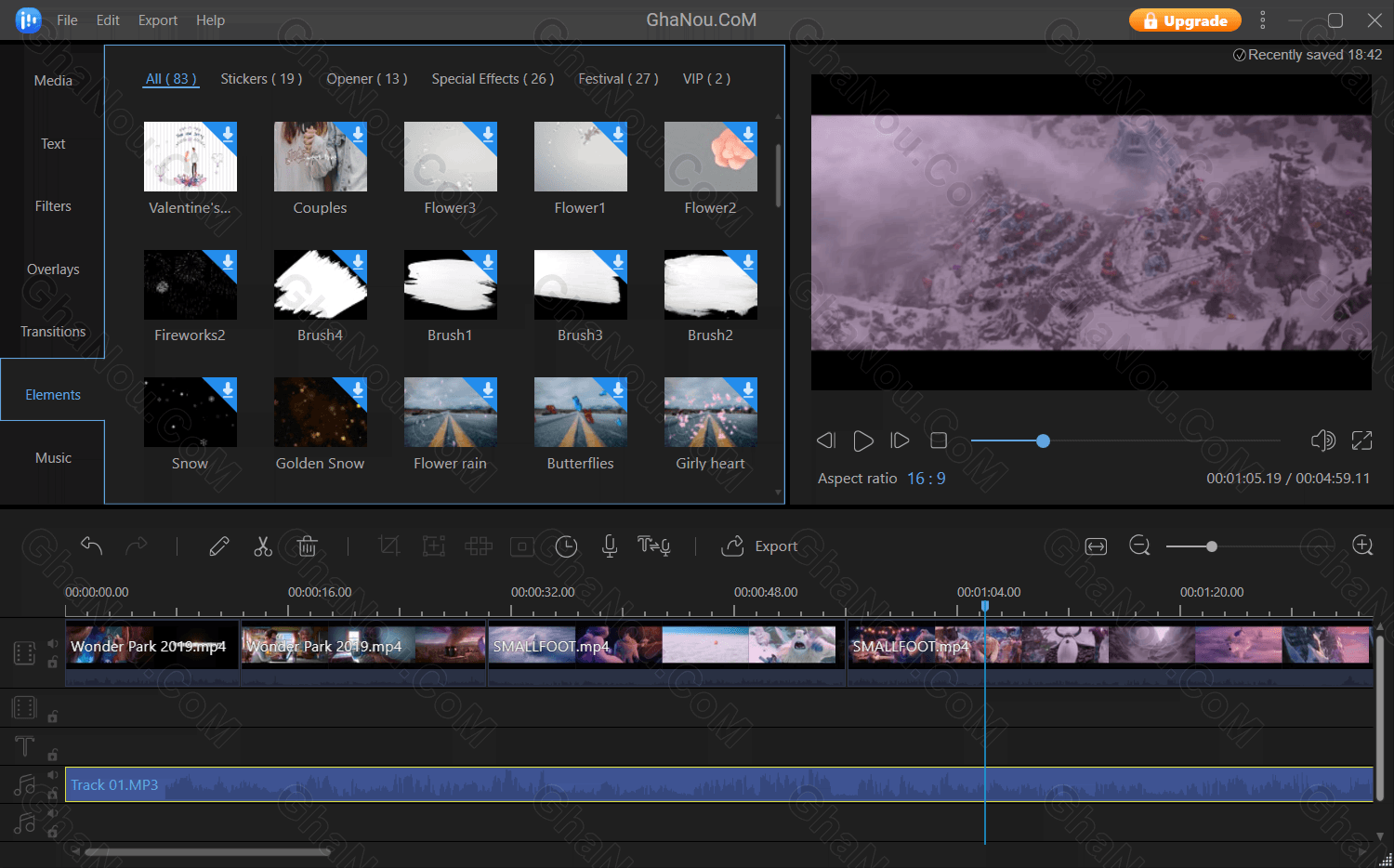Screen dimensions: 1394x868
Task: Click the Export share icon in toolbar
Action: pos(732,546)
